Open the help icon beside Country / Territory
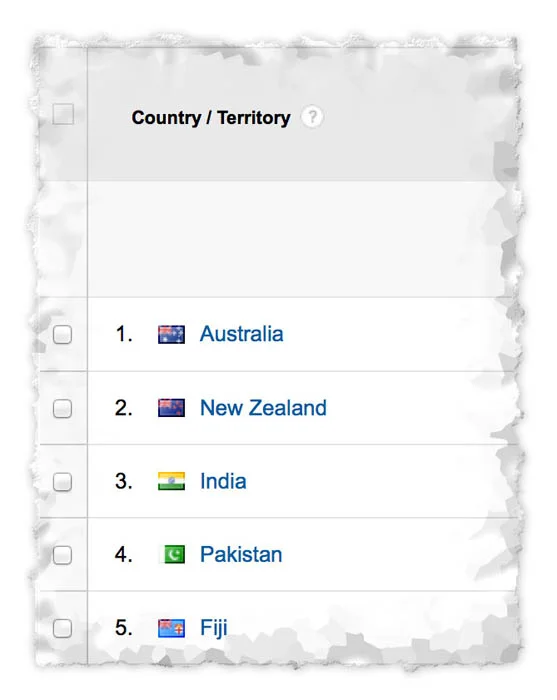This screenshot has width=557, height=700. (x=312, y=117)
